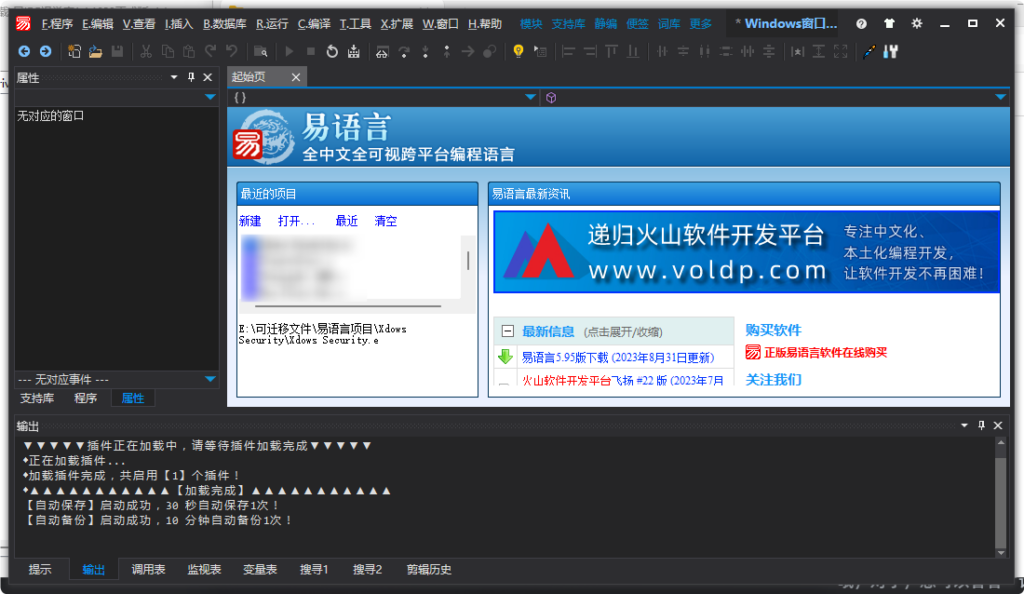Switch to the 支持库 tab in left panel
Image resolution: width=1024 pixels, height=594 pixels.
tap(37, 398)
